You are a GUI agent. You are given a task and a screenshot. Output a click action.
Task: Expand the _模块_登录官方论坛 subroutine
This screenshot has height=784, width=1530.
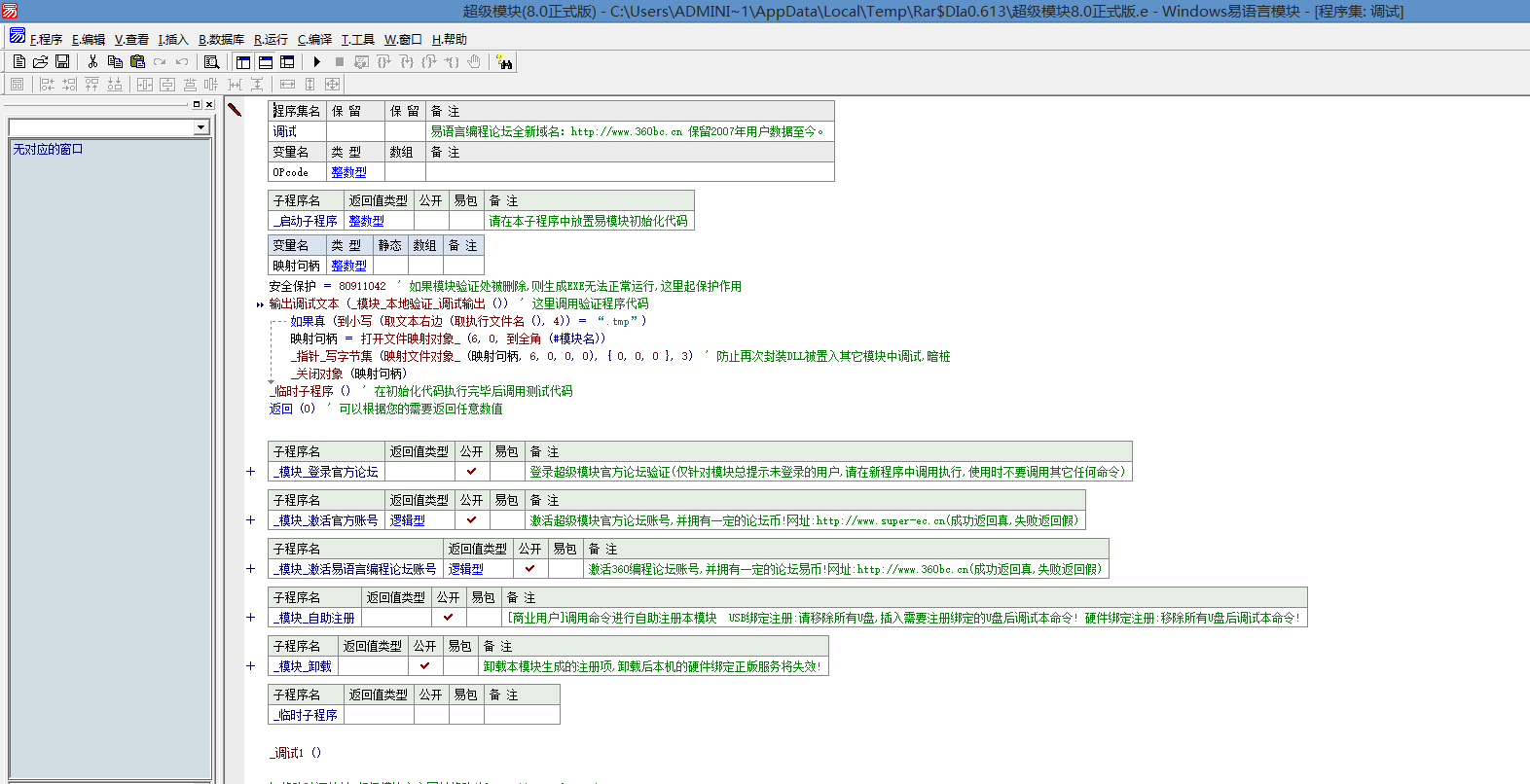pyautogui.click(x=250, y=472)
